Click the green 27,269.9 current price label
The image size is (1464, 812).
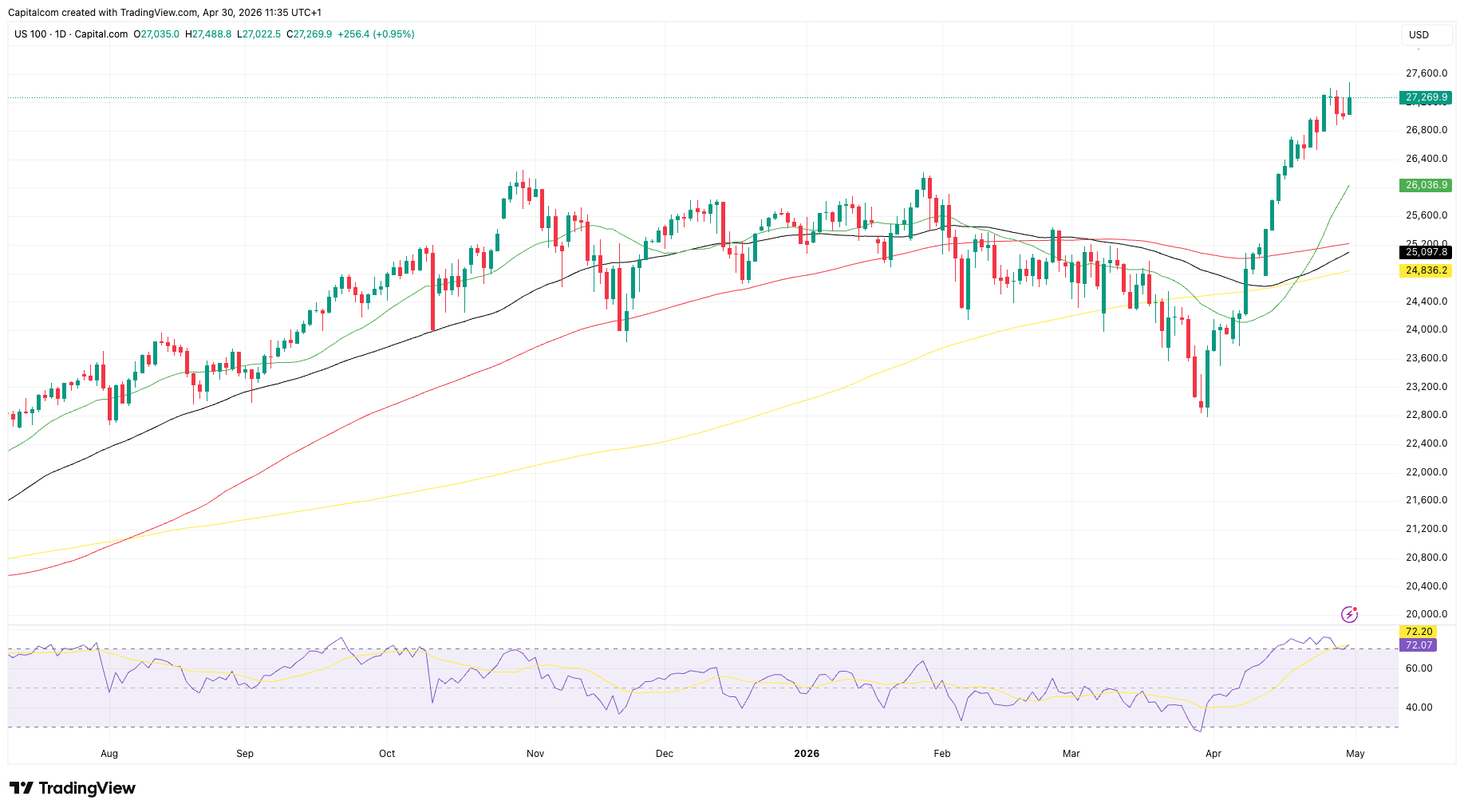1426,98
